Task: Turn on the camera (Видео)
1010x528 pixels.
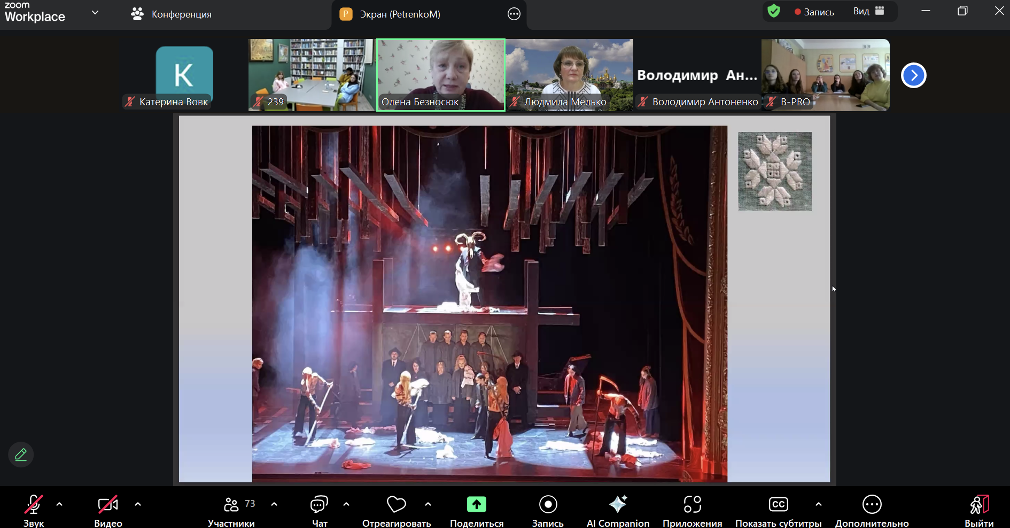Action: coord(107,505)
